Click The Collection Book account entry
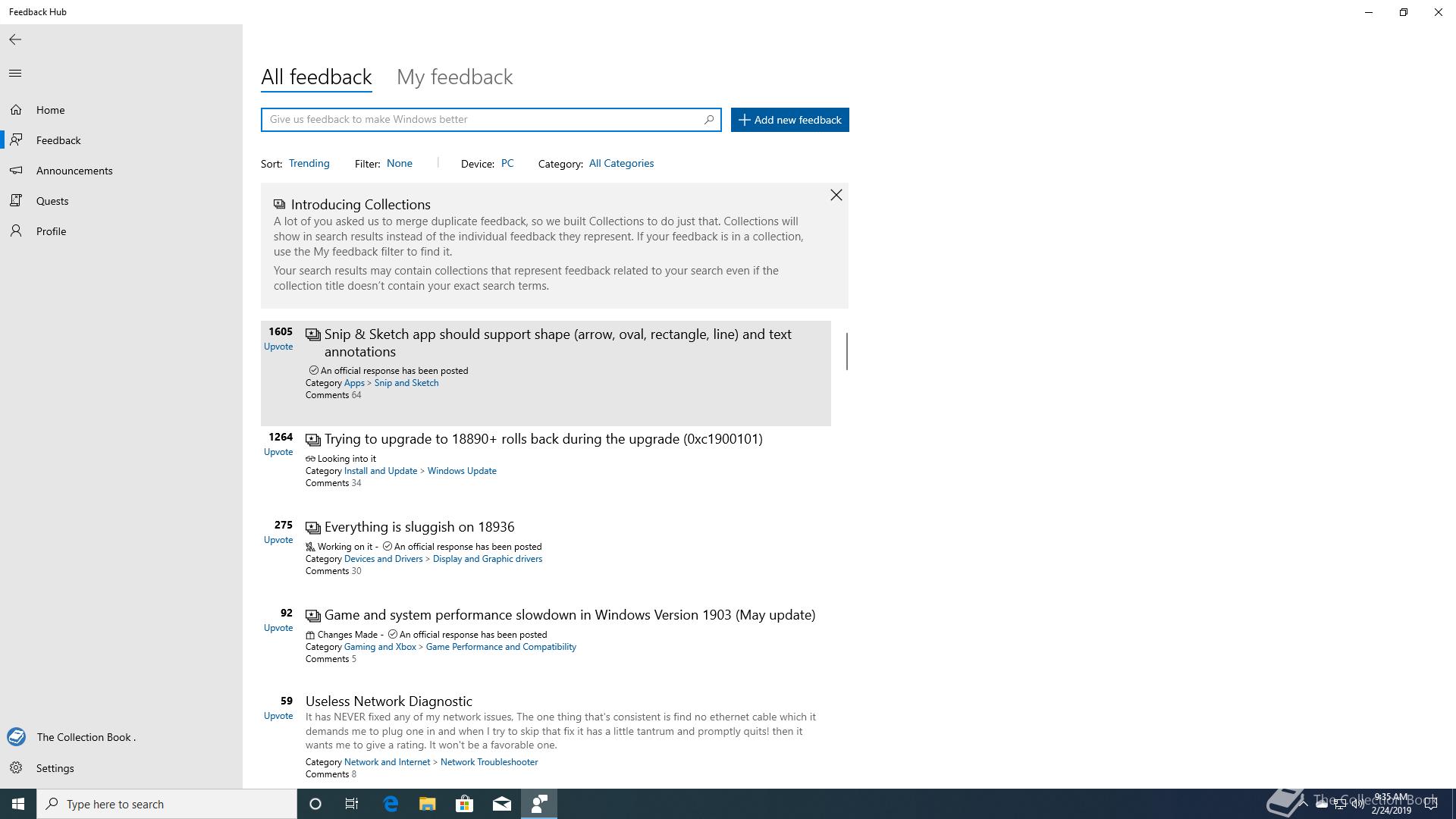Image resolution: width=1456 pixels, height=819 pixels. pyautogui.click(x=121, y=737)
